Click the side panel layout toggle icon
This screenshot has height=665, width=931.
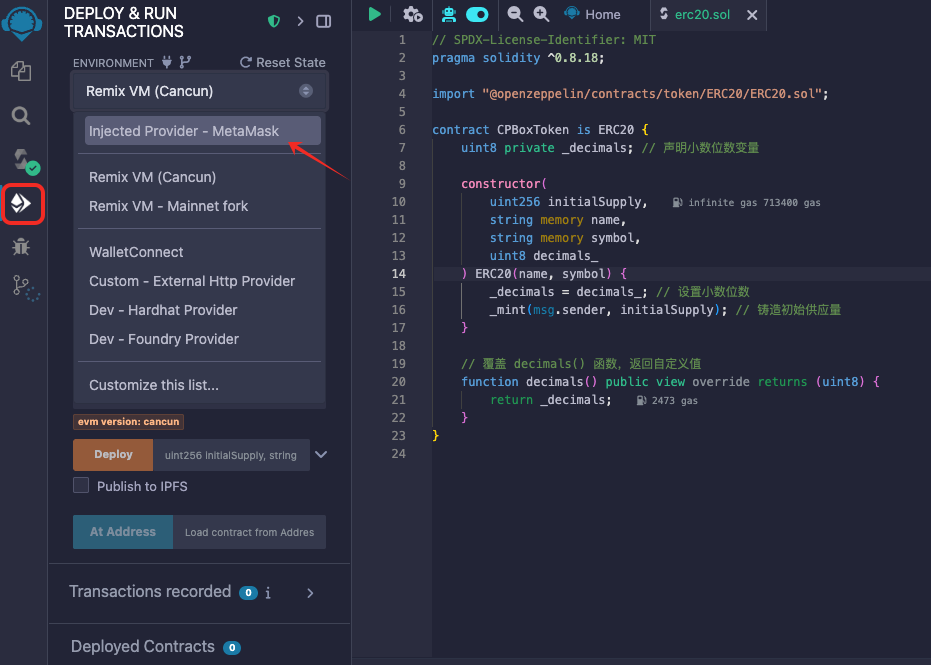click(324, 21)
